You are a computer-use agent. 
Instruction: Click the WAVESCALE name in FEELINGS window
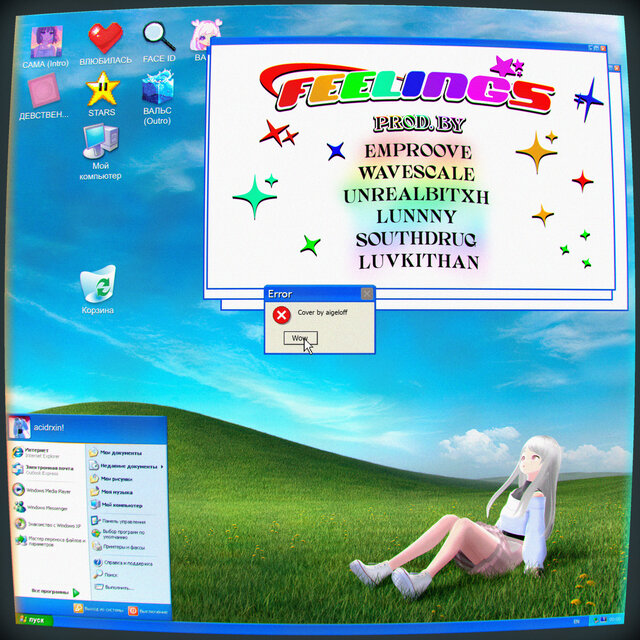[x=417, y=173]
